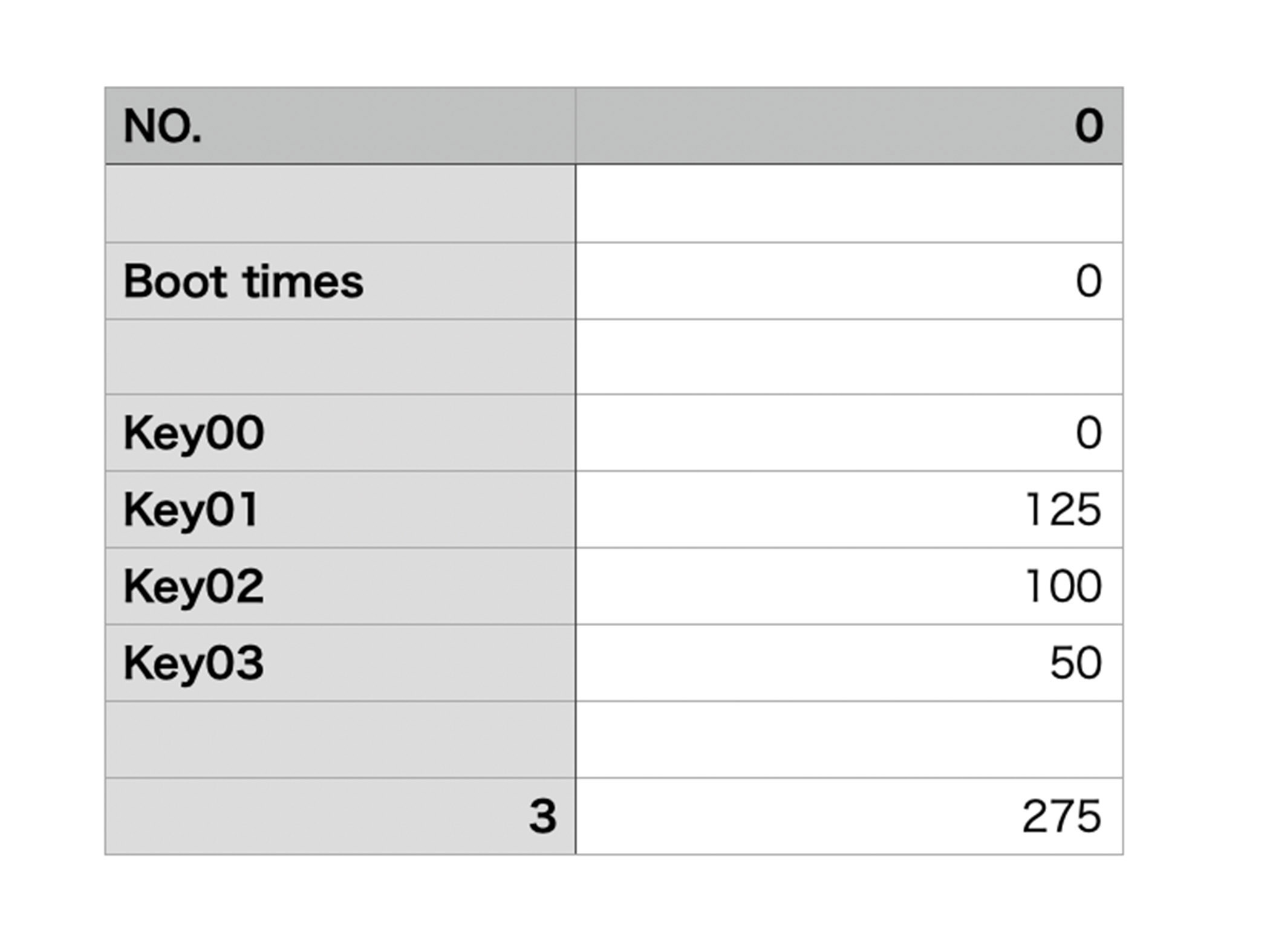Image resolution: width=1270 pixels, height=952 pixels.
Task: Select the footer cell showing 3
Action: (340, 816)
